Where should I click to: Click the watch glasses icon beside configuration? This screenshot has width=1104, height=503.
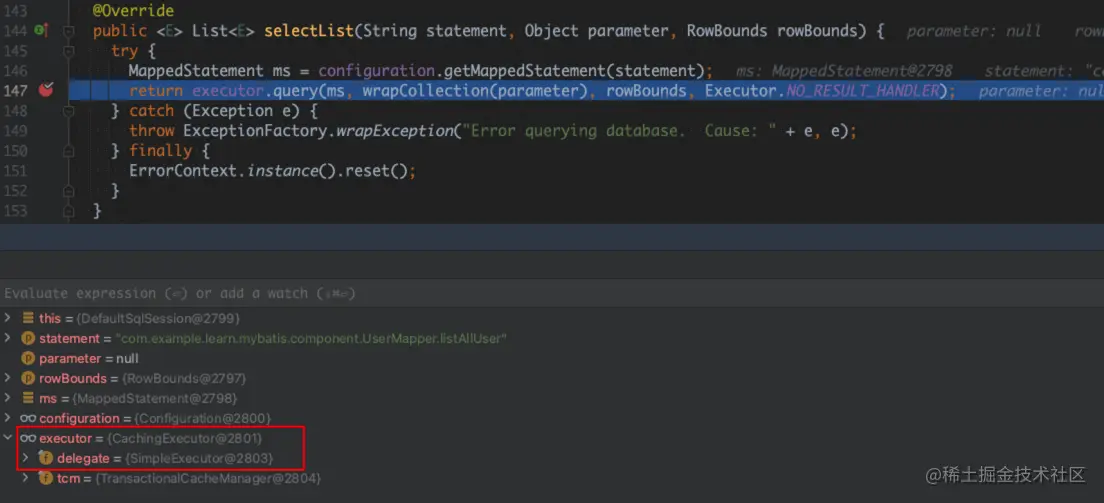[28, 418]
